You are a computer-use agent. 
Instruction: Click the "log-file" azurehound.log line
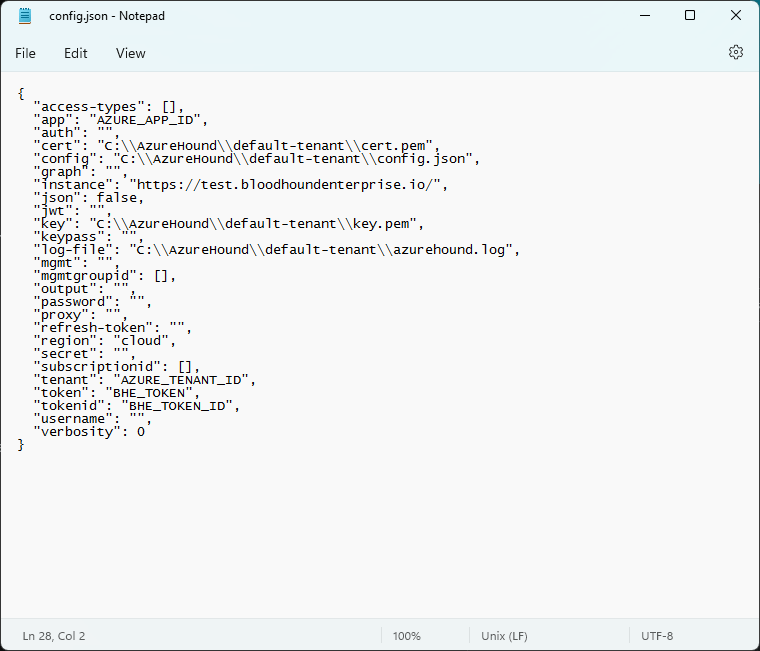coord(277,250)
